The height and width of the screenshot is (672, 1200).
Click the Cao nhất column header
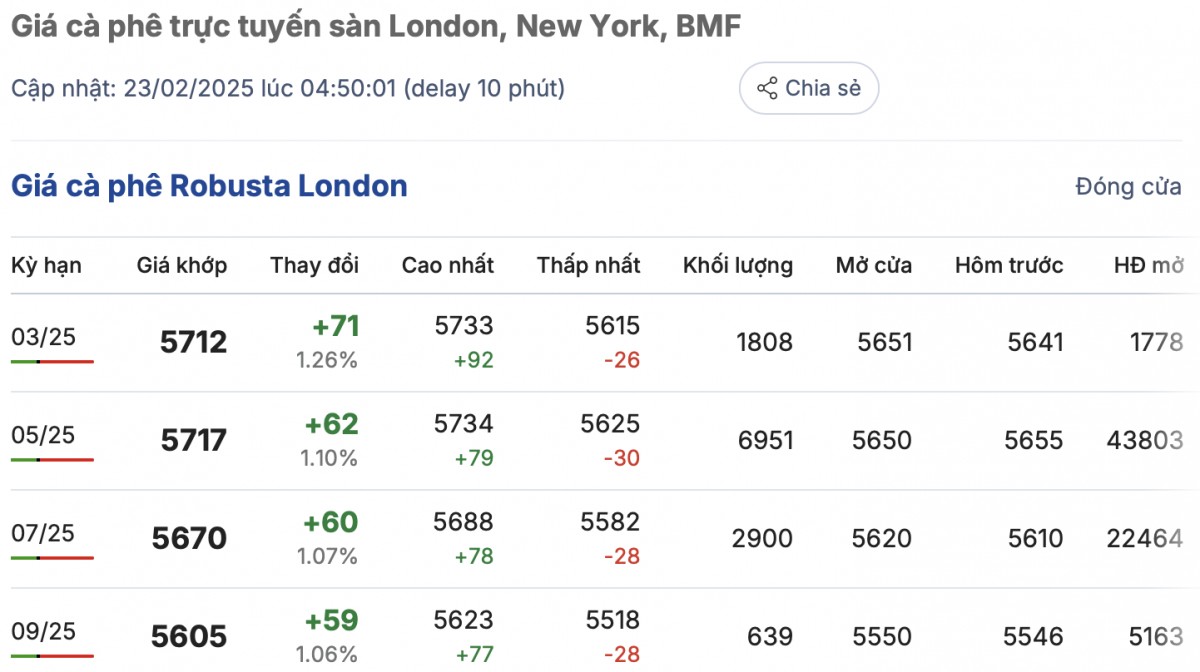tap(448, 266)
